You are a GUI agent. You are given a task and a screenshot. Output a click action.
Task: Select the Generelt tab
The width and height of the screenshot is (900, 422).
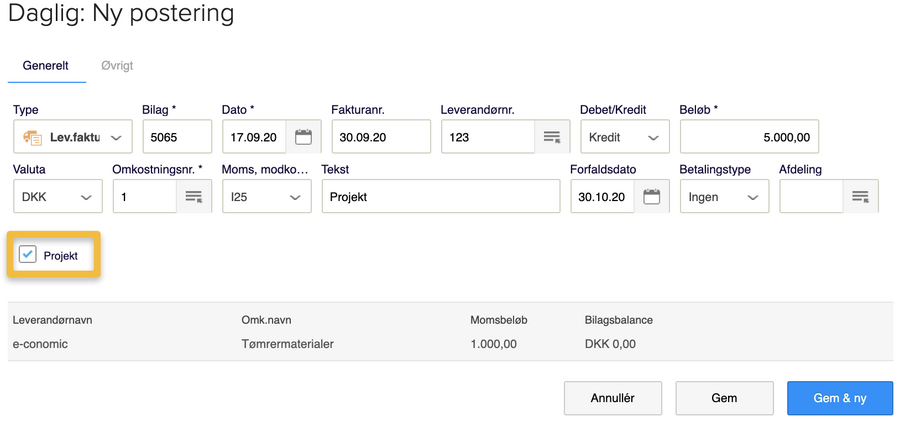pyautogui.click(x=46, y=66)
